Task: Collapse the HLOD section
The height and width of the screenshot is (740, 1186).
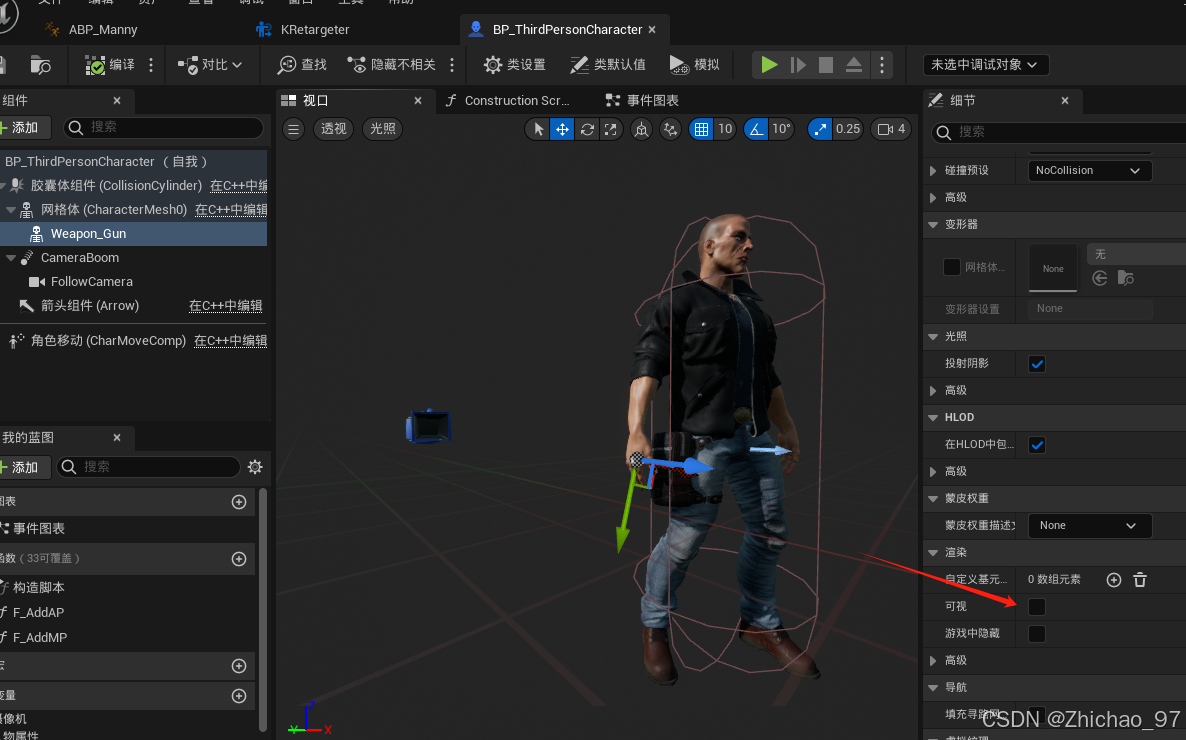Action: [933, 418]
